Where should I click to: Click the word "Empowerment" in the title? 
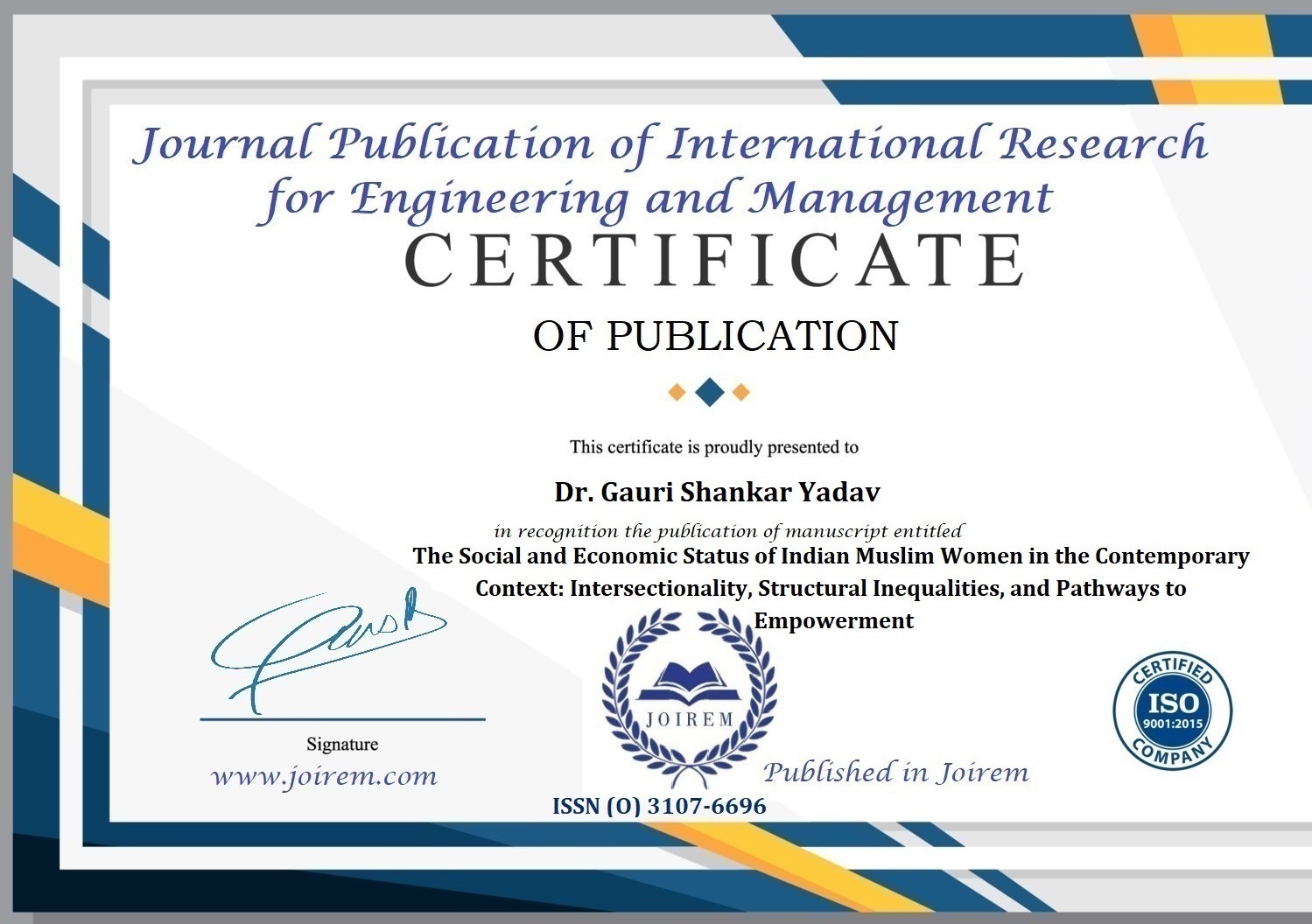pyautogui.click(x=833, y=621)
